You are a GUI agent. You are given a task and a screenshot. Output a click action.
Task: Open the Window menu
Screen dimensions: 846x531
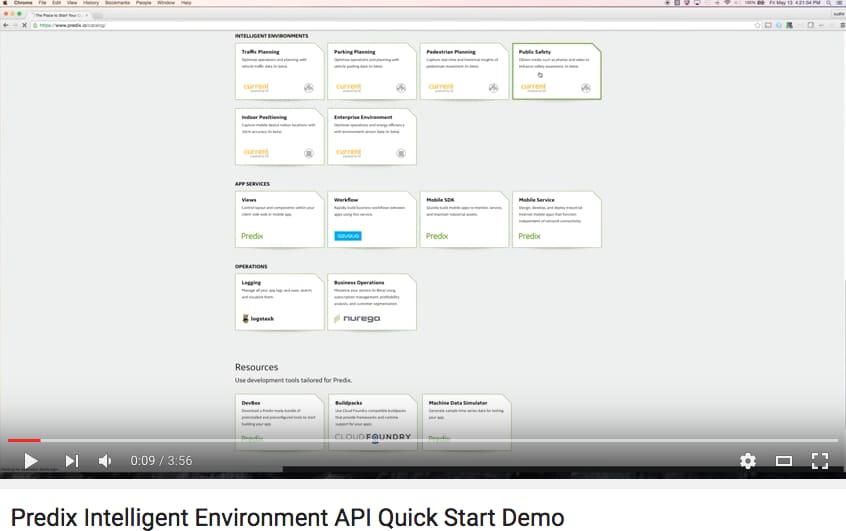tap(166, 3)
